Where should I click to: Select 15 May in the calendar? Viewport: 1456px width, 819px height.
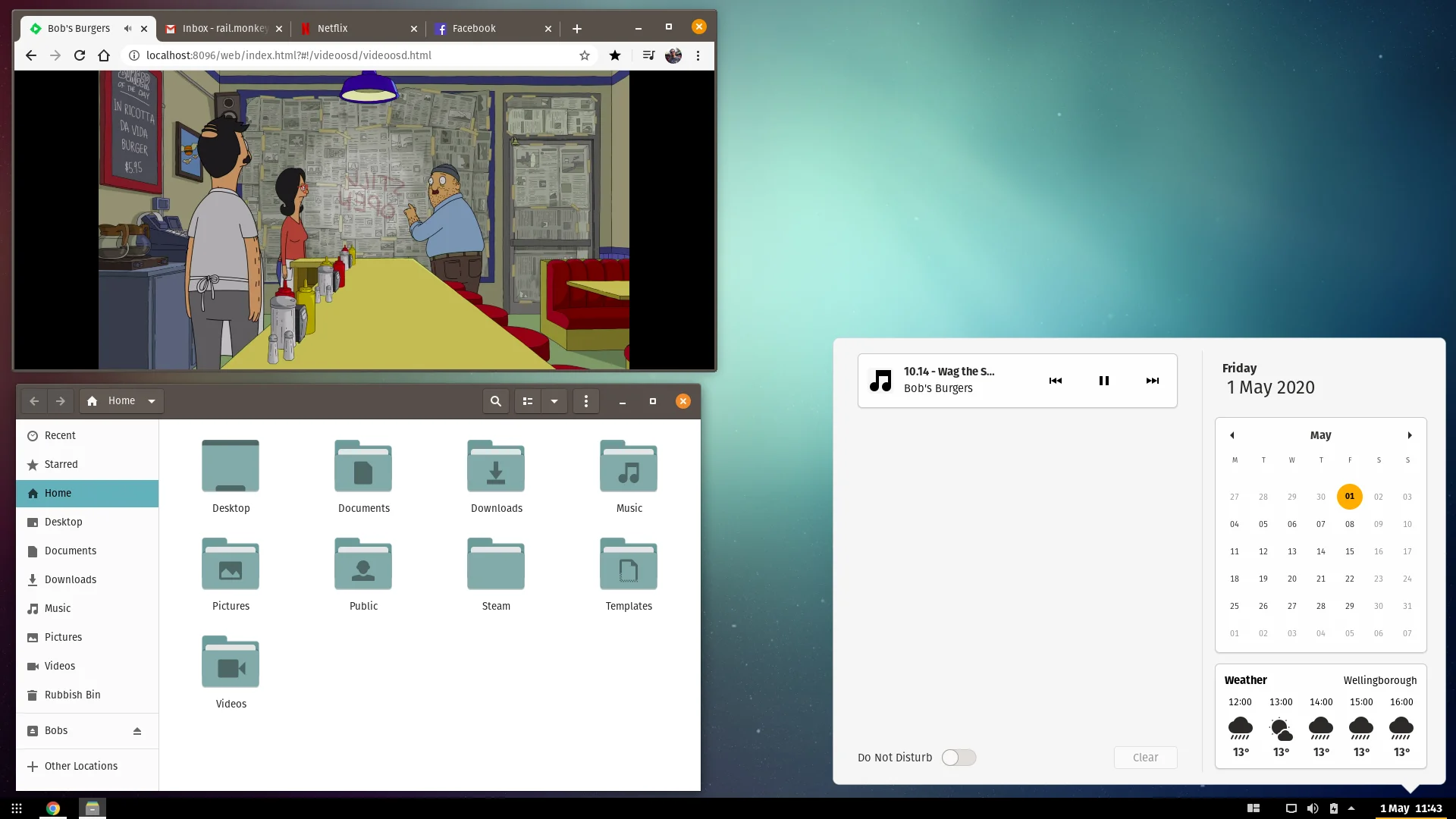tap(1350, 551)
